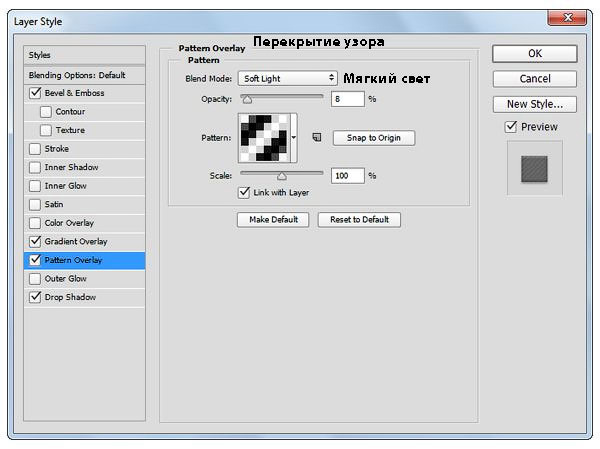Enable the Stroke checkbox
The width and height of the screenshot is (600, 449).
[x=35, y=149]
